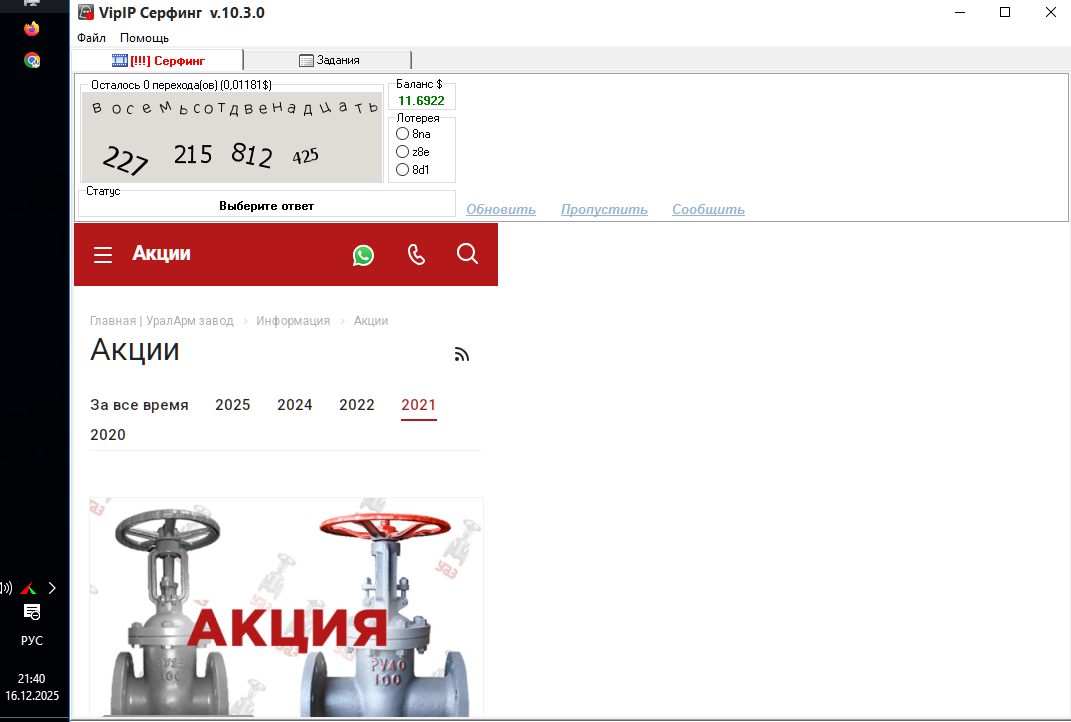Filter promotions by year 2021
This screenshot has height=722, width=1071.
coord(419,404)
